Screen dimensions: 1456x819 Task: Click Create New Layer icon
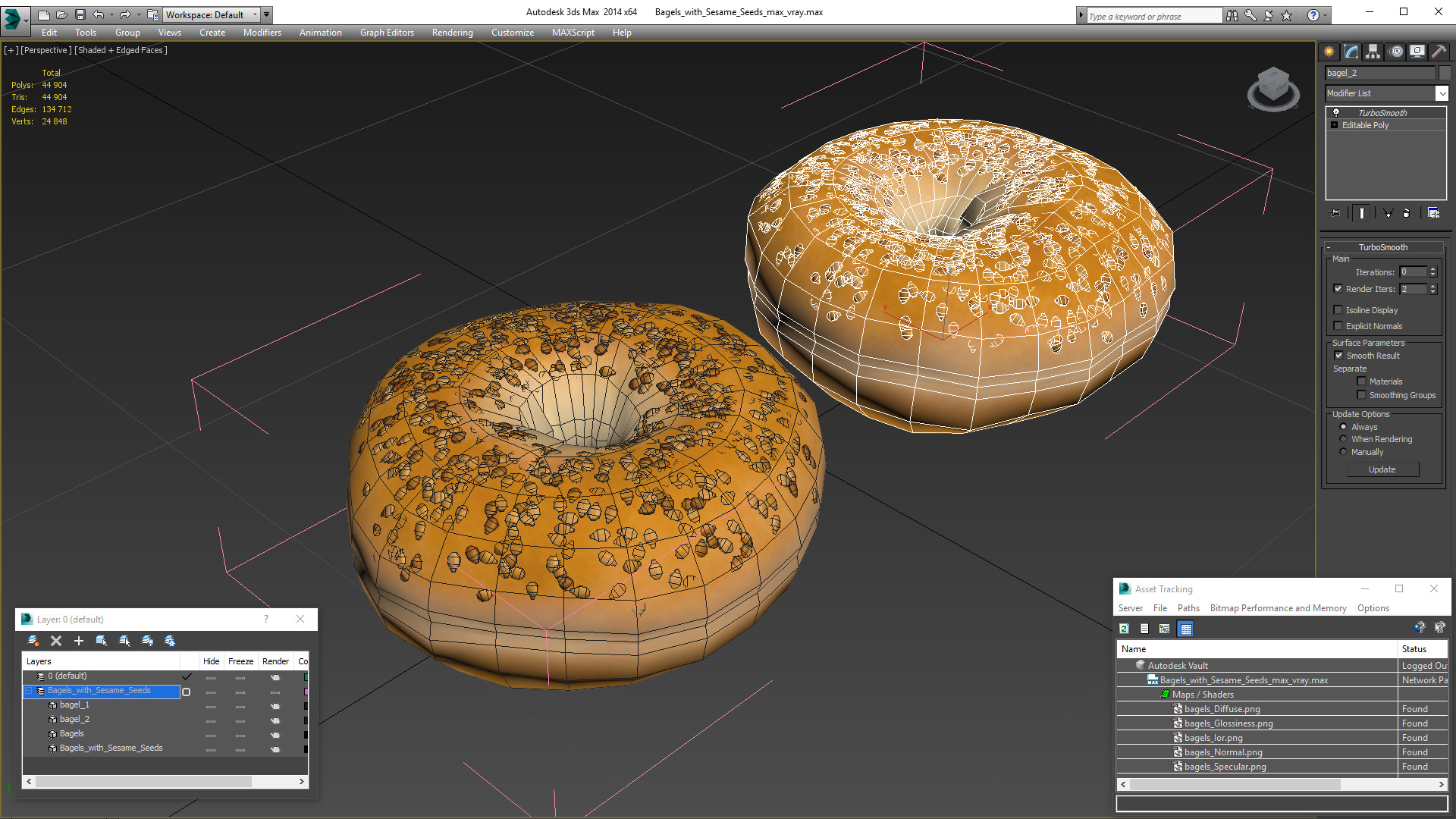click(x=33, y=641)
